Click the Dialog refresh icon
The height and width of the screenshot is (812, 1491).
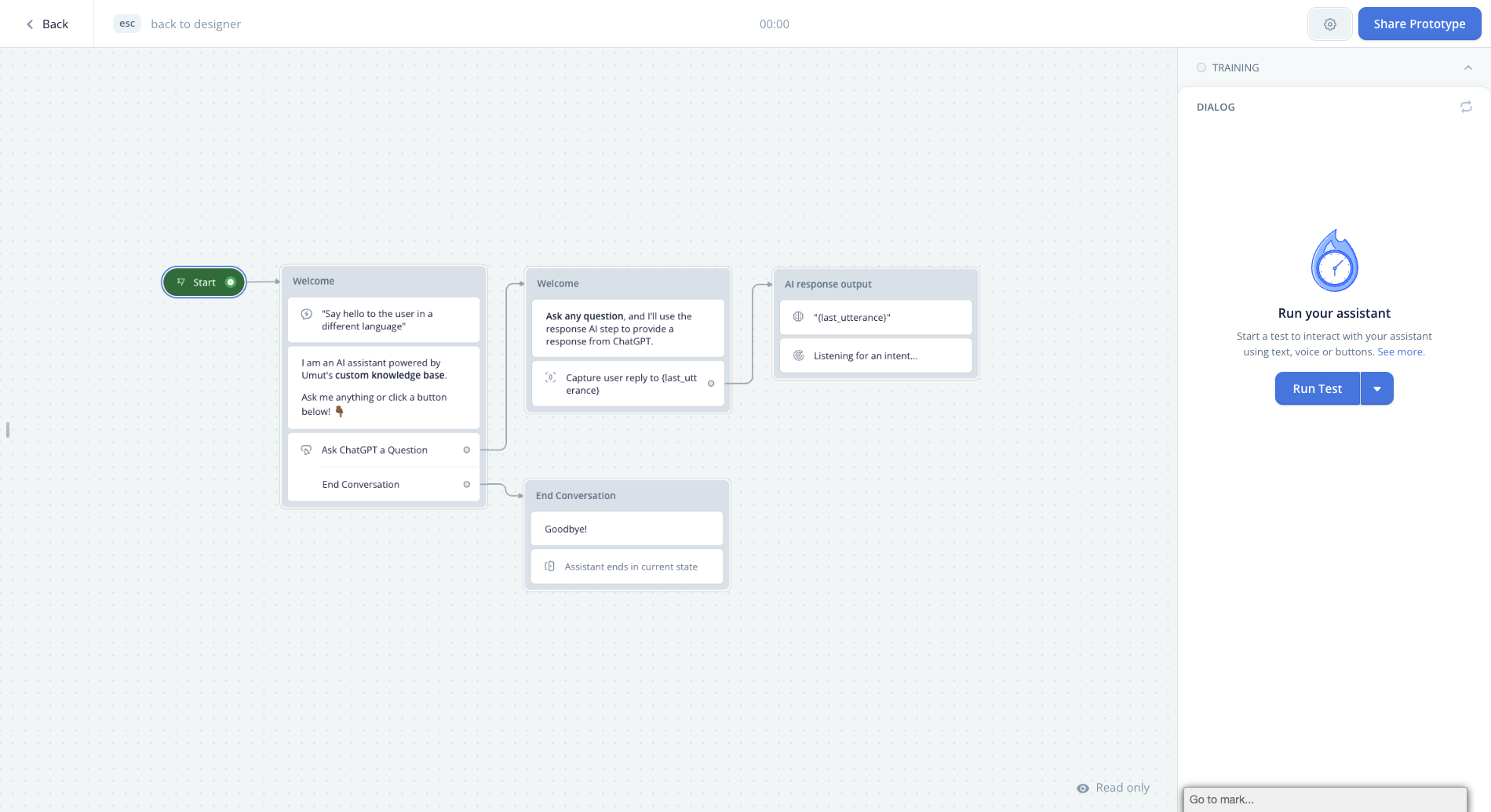tap(1466, 107)
